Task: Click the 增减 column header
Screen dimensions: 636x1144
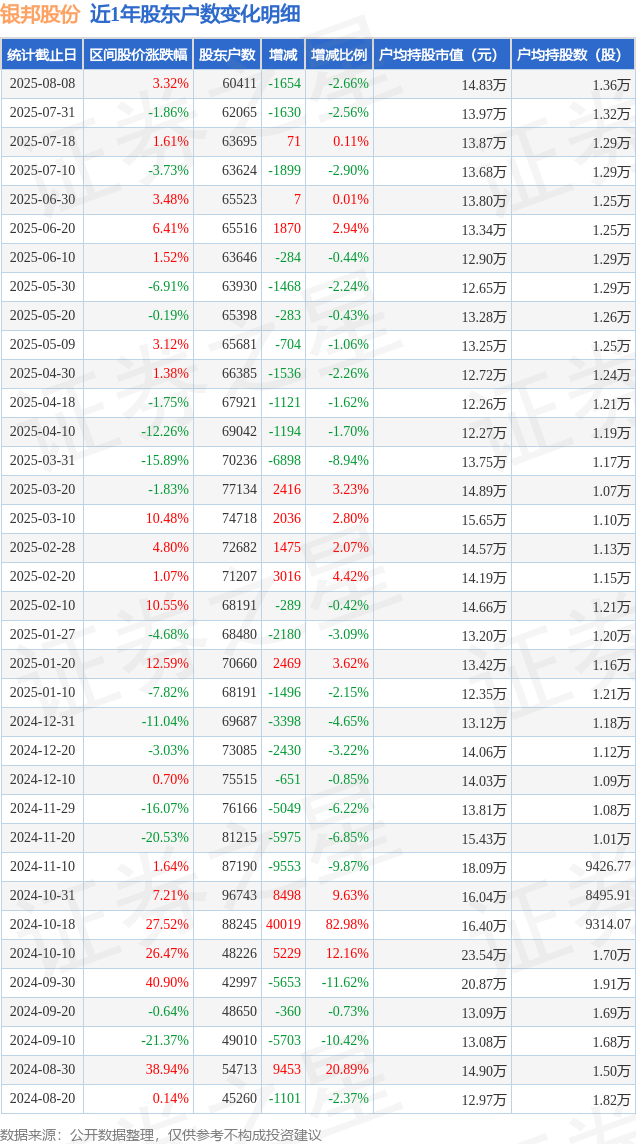Action: [x=282, y=54]
